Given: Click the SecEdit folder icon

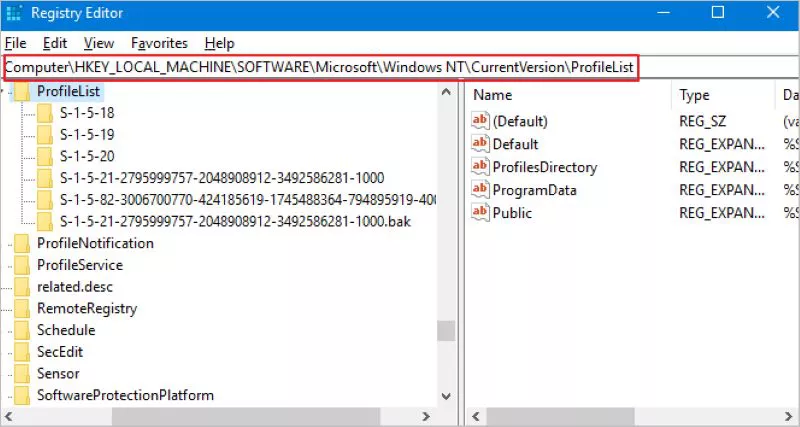Looking at the screenshot, I should (x=22, y=353).
